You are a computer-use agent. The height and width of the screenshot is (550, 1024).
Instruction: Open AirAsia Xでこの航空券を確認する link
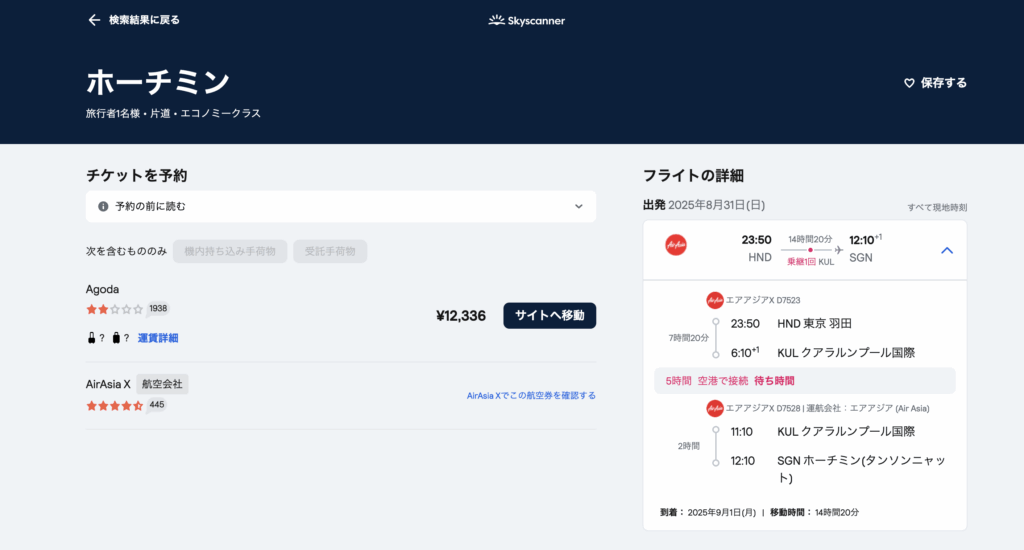click(531, 395)
